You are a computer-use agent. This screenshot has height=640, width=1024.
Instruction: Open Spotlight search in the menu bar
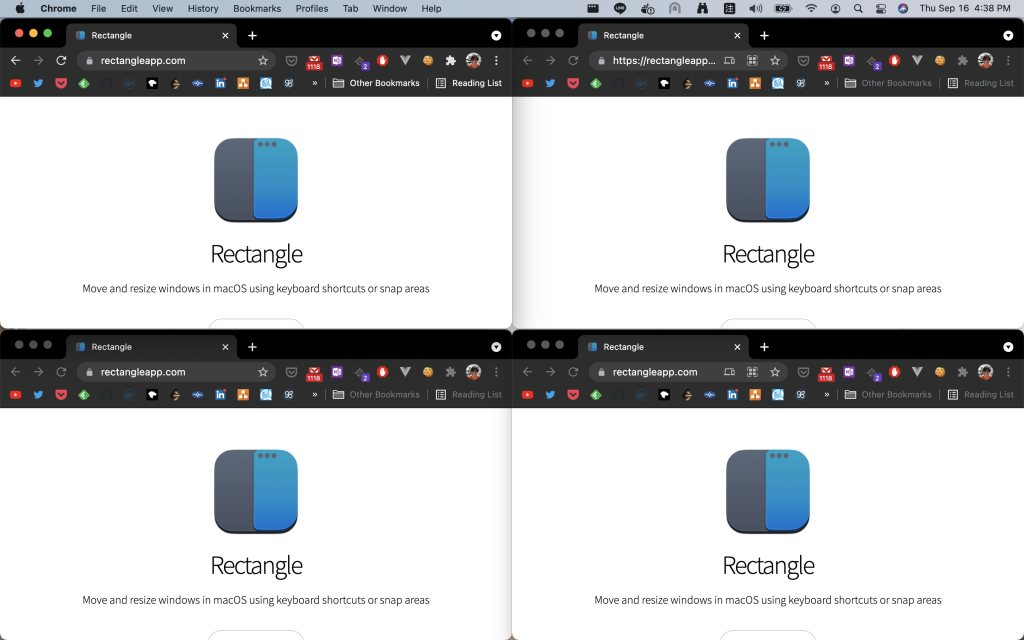tap(858, 8)
